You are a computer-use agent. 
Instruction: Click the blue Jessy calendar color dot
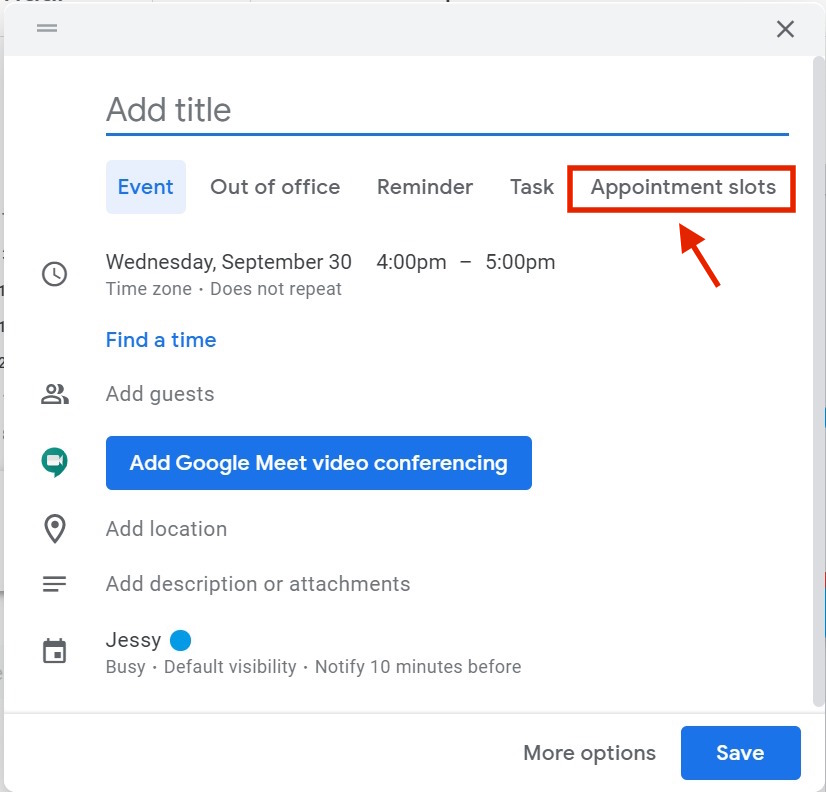180,640
